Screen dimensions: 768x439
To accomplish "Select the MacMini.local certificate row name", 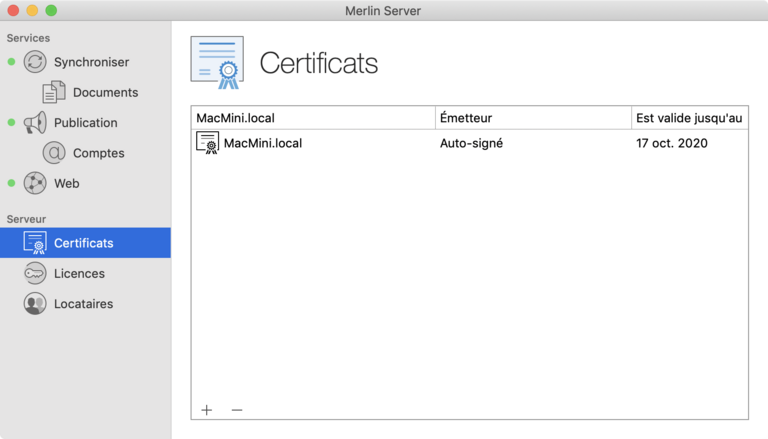I will point(263,144).
